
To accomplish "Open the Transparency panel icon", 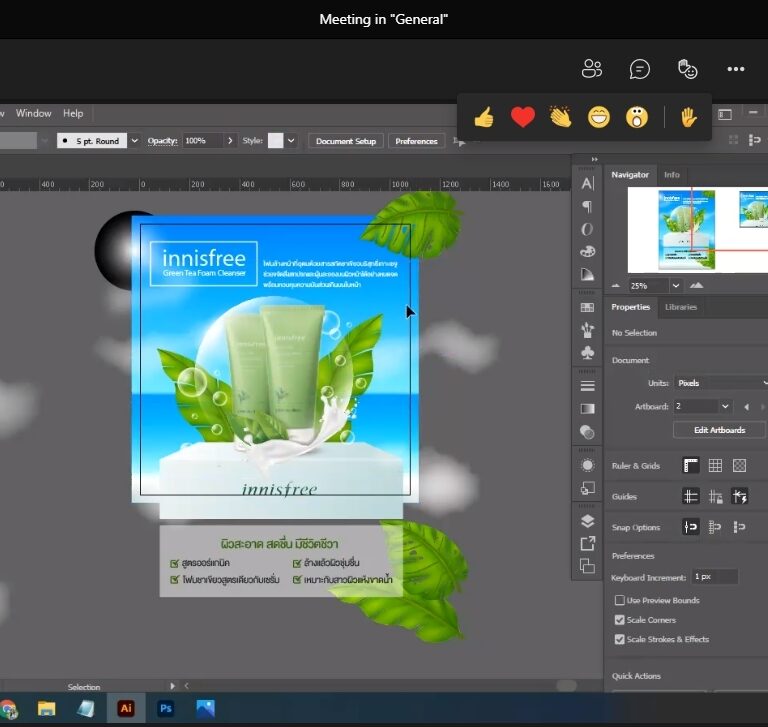I will click(x=587, y=432).
